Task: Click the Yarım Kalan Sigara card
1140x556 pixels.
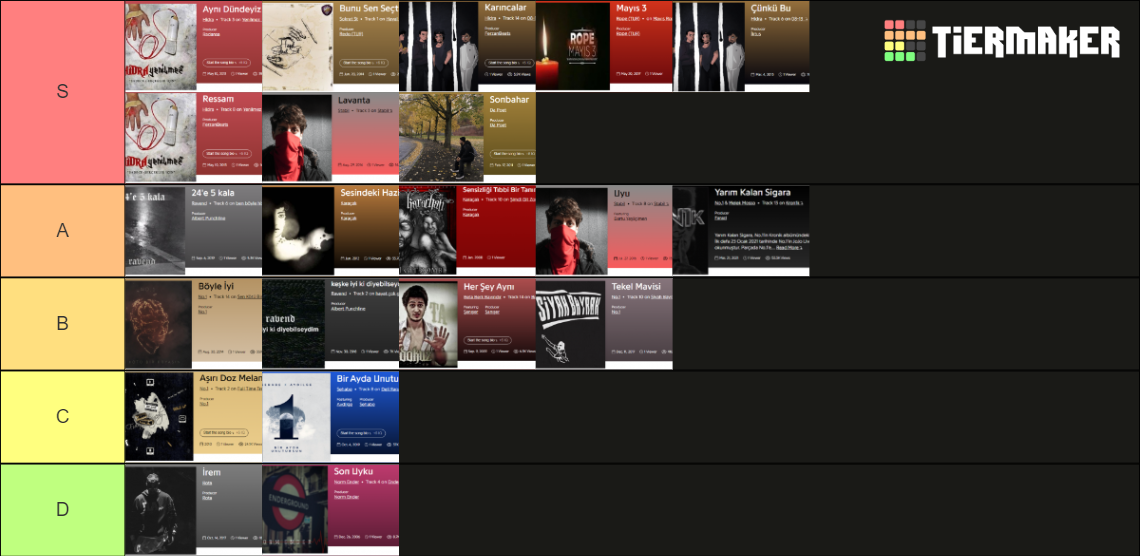Action: point(741,231)
